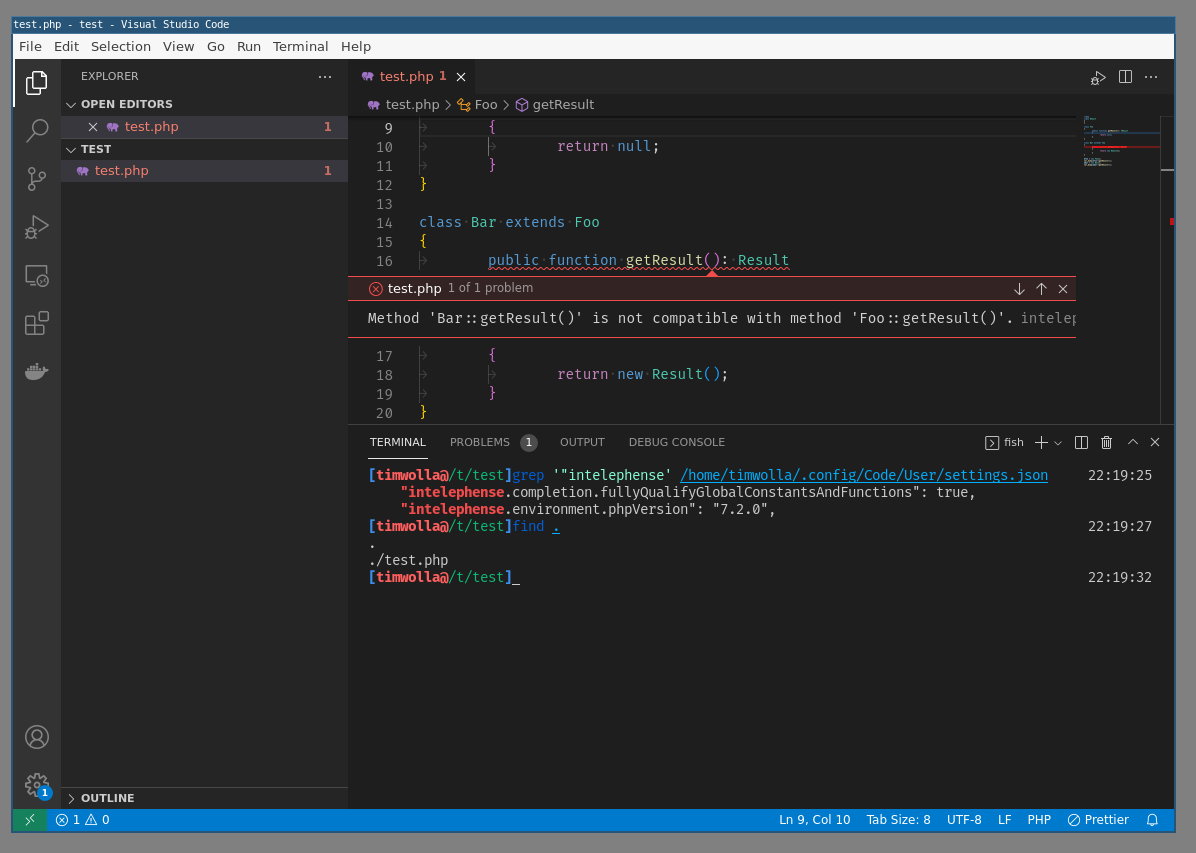Open the terminal launch profile dropdown

pyautogui.click(x=1057, y=442)
